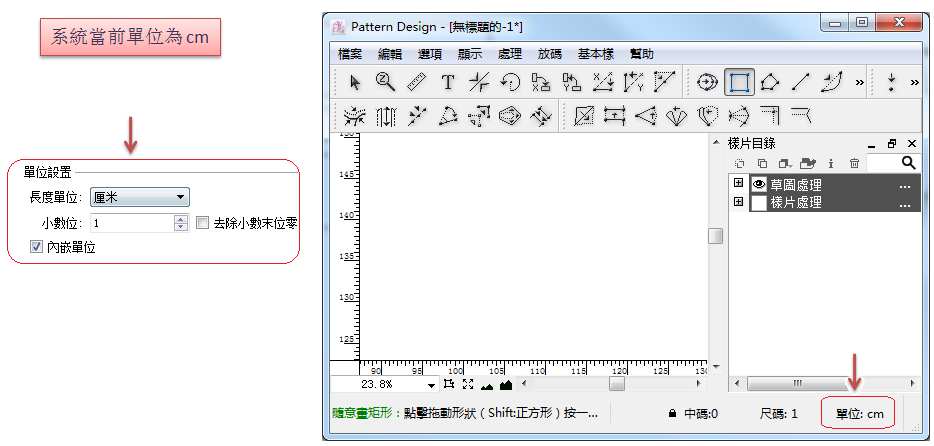
Task: Click trash icon in 樣片目錄 panel
Action: 854,162
